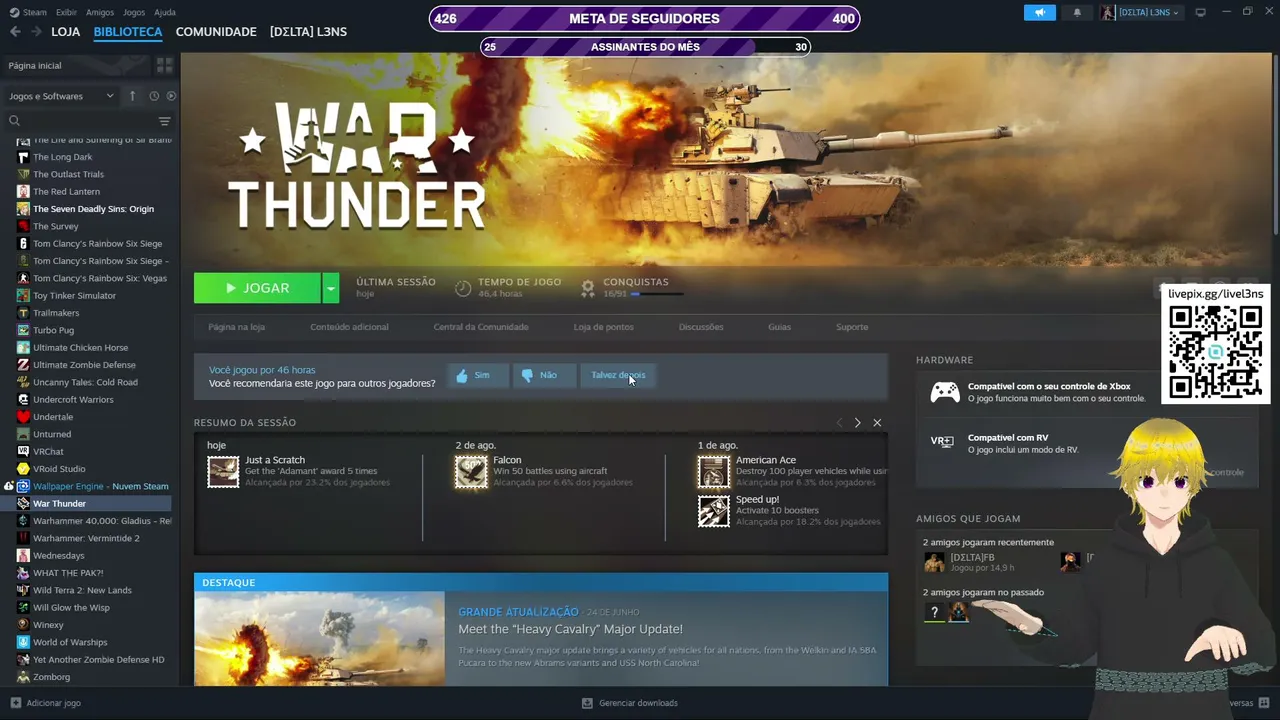Image resolution: width=1280 pixels, height=720 pixels.
Task: Click the Steam logo menu
Action: point(29,12)
